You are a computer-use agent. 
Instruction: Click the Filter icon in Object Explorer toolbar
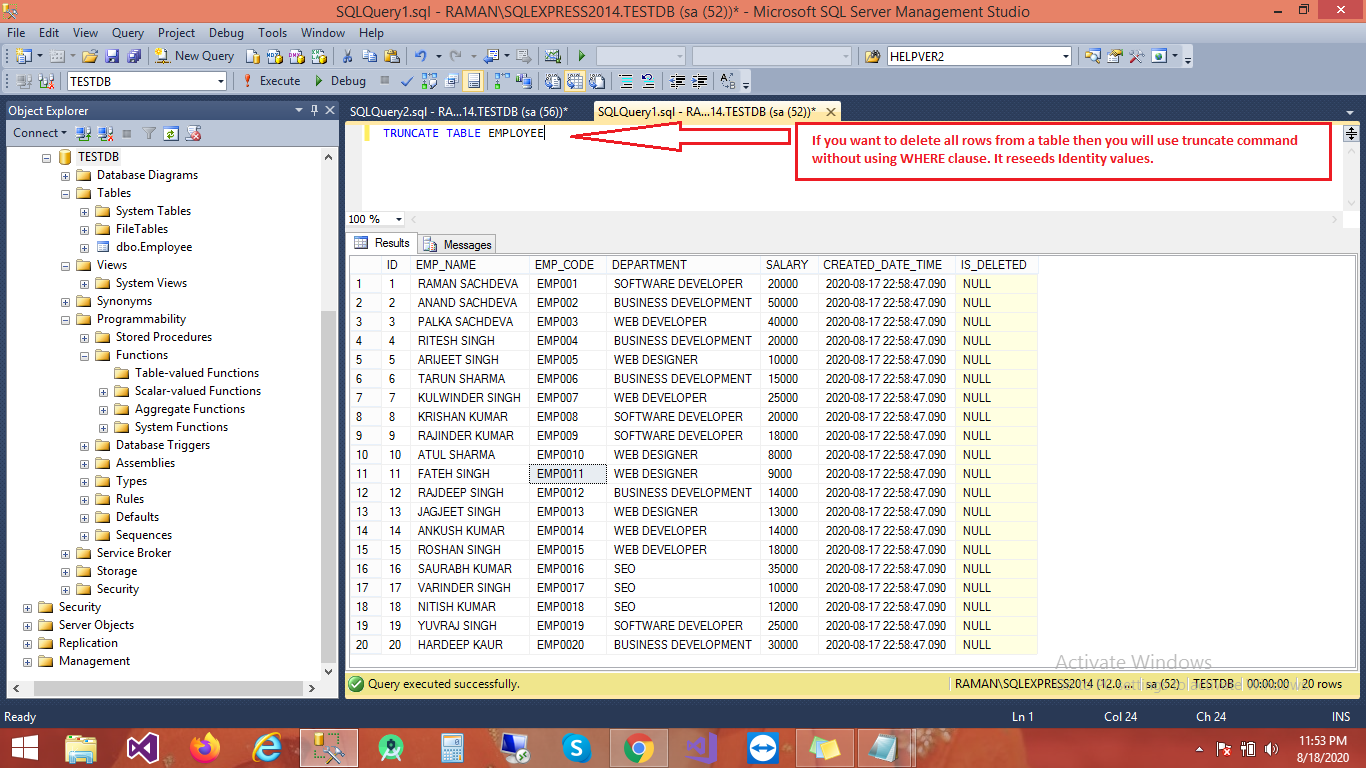click(x=150, y=133)
